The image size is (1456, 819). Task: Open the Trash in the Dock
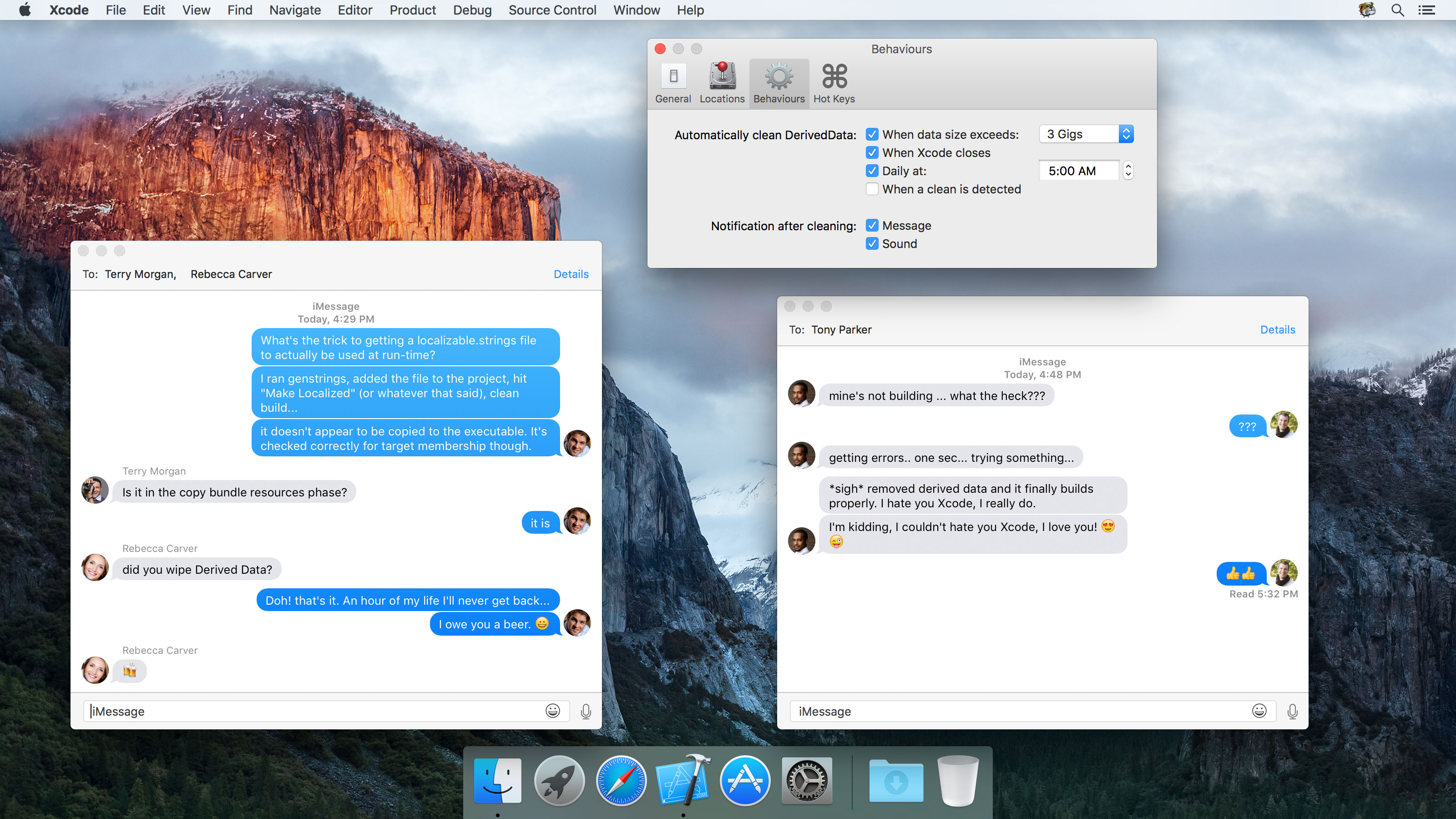pos(958,781)
